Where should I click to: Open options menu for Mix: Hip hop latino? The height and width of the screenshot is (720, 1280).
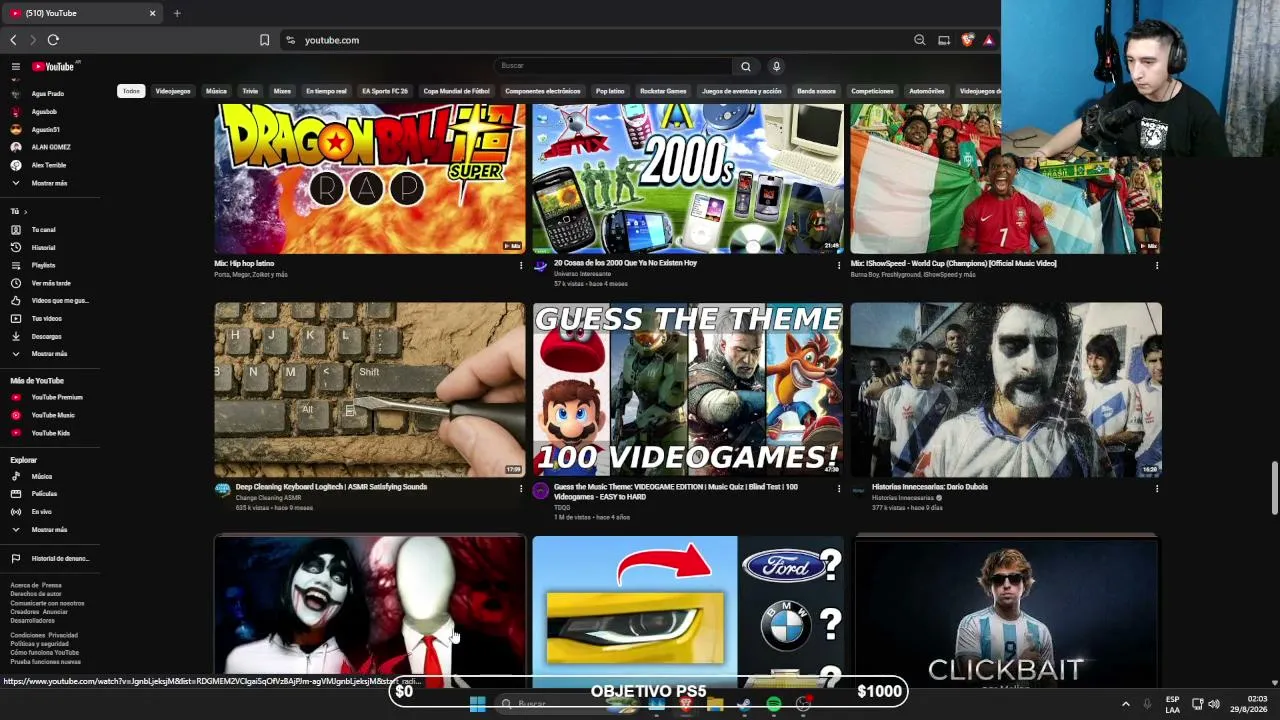click(520, 265)
